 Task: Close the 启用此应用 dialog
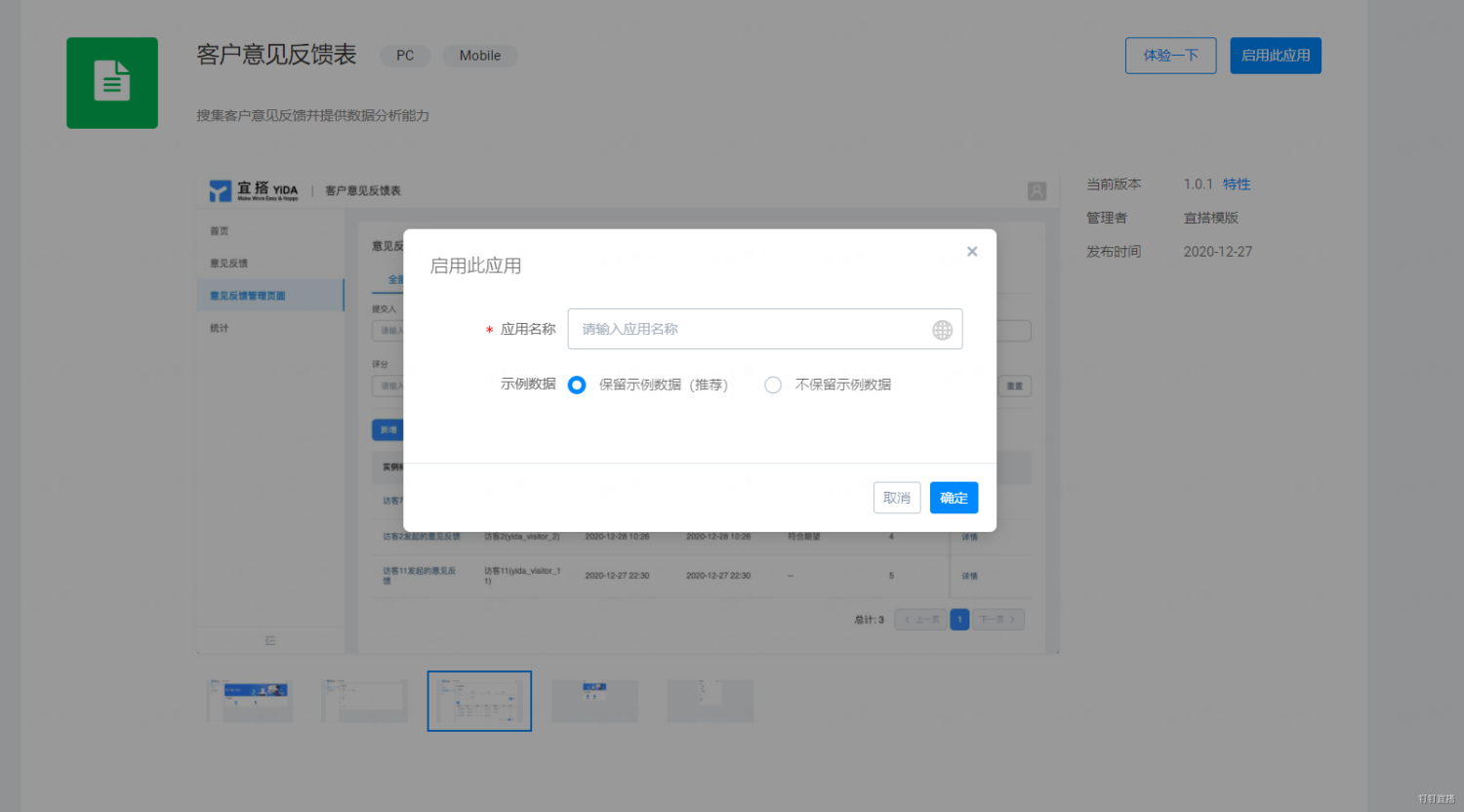click(x=972, y=252)
